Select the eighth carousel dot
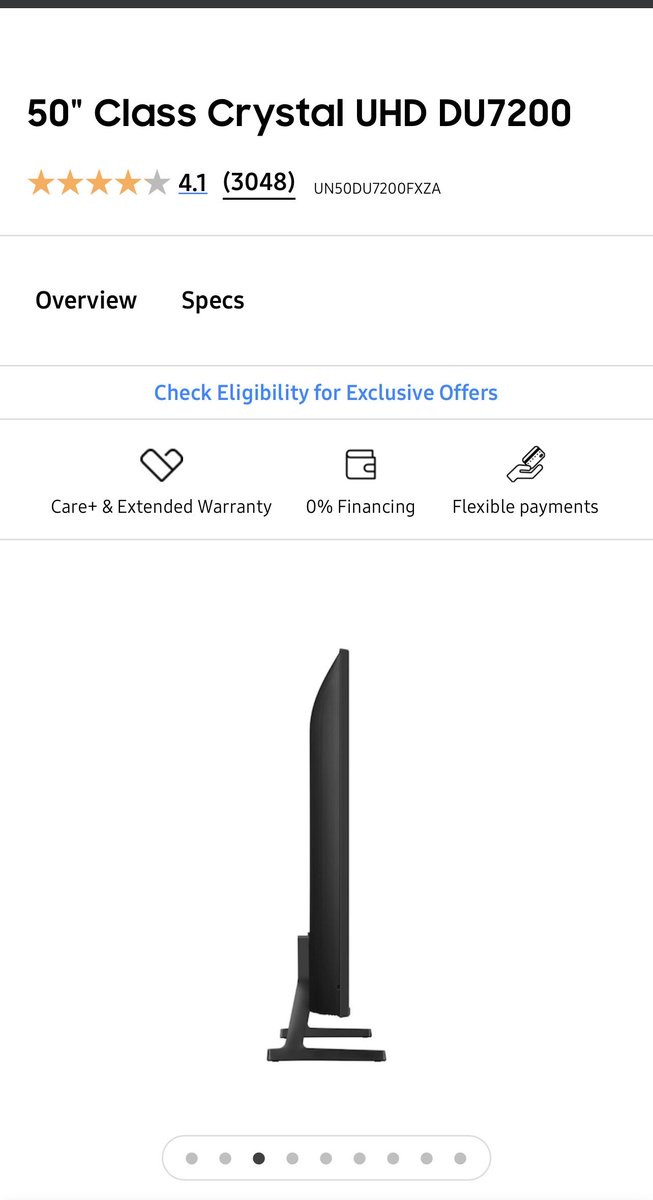 [426, 1158]
